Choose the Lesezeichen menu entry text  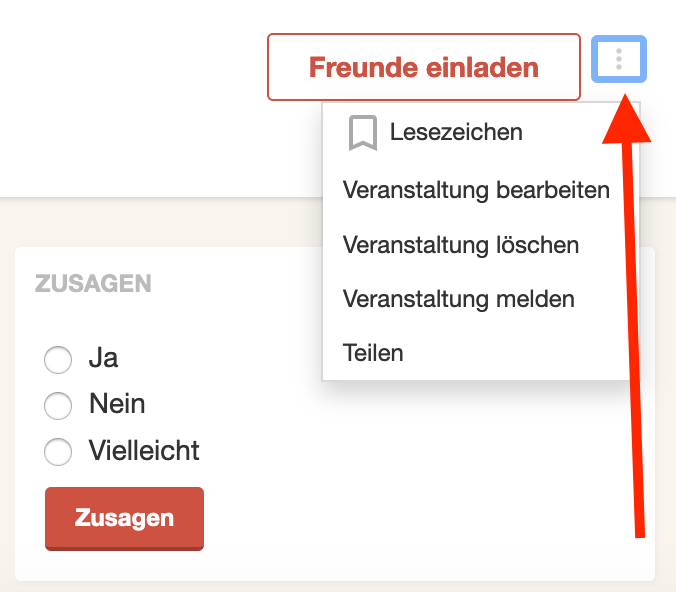[x=456, y=132]
